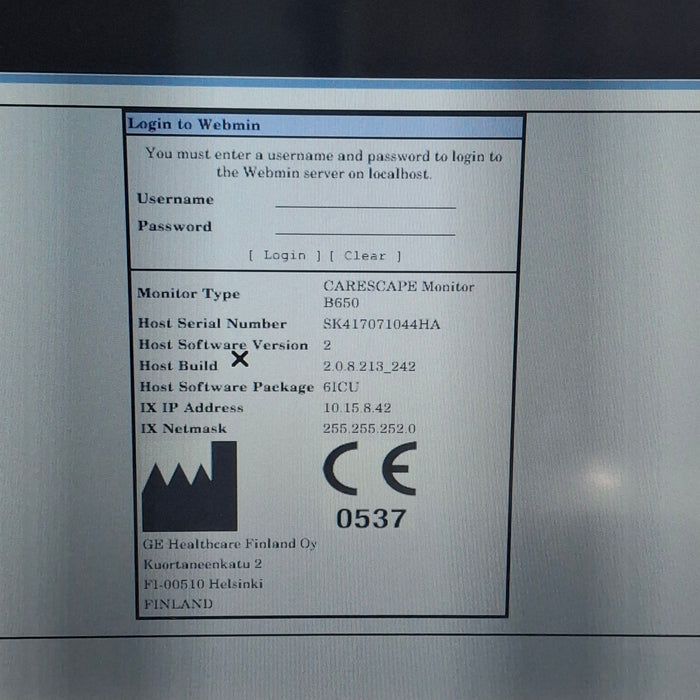Select the Host Serial Number label

tap(212, 324)
